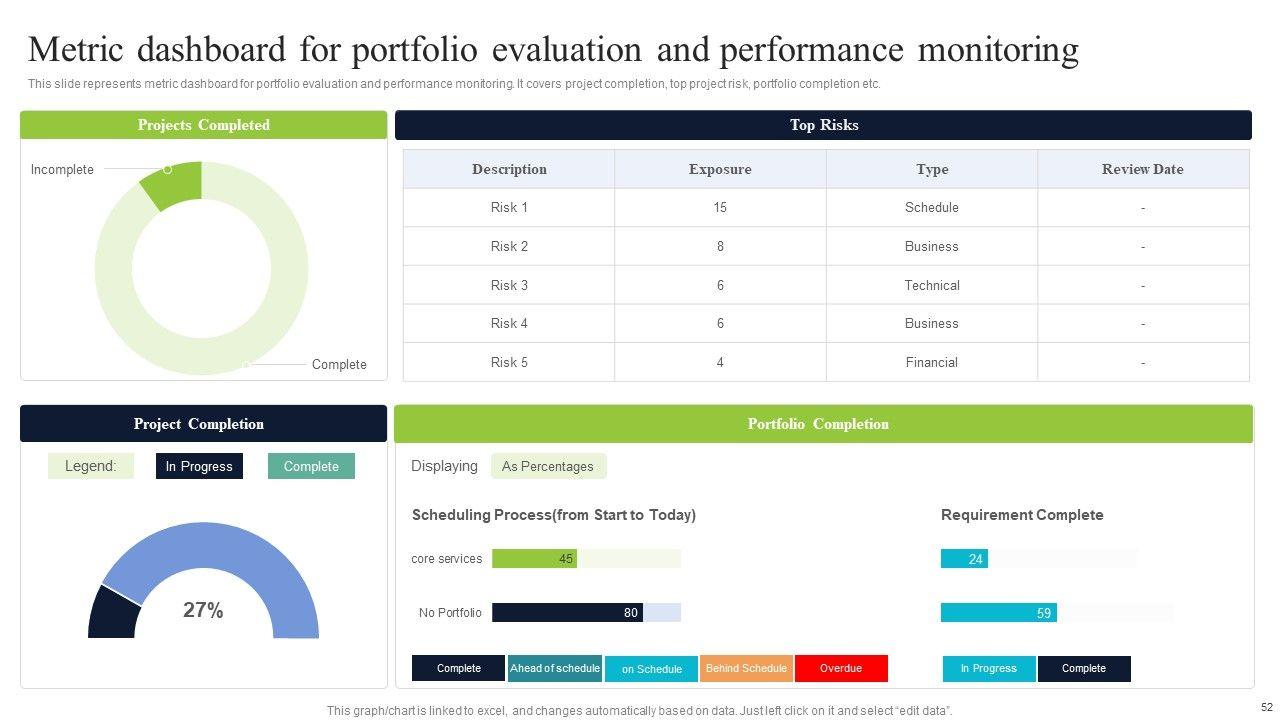Select the Behind Schedule orange swatch
1280x720 pixels.
pyautogui.click(x=746, y=669)
